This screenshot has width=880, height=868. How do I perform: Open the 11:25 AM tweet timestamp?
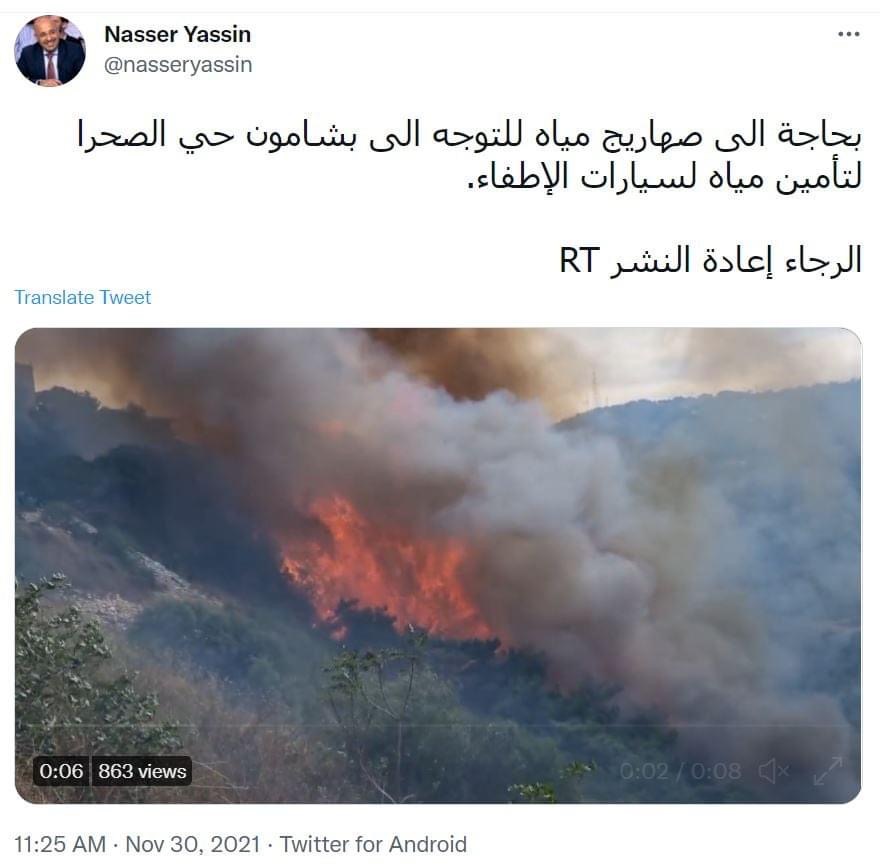coord(60,844)
